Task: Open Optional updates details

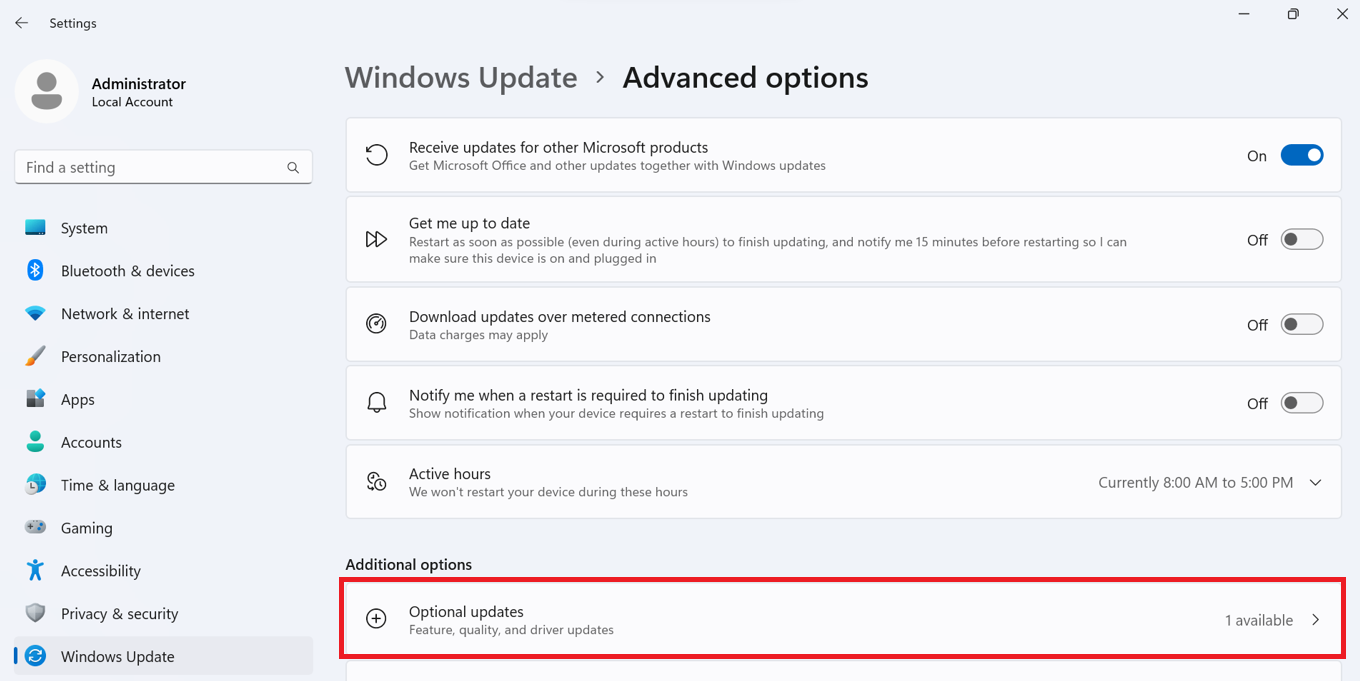Action: [x=843, y=618]
